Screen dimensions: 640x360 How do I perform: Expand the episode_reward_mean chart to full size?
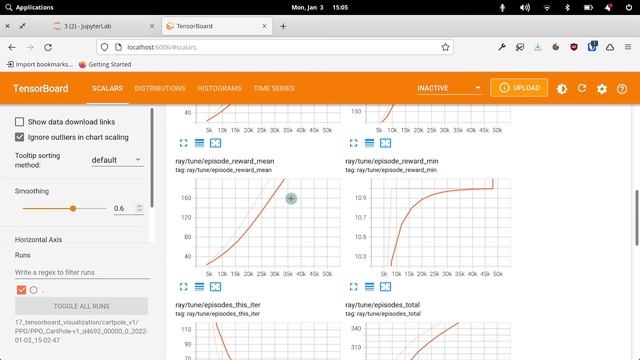pos(183,287)
